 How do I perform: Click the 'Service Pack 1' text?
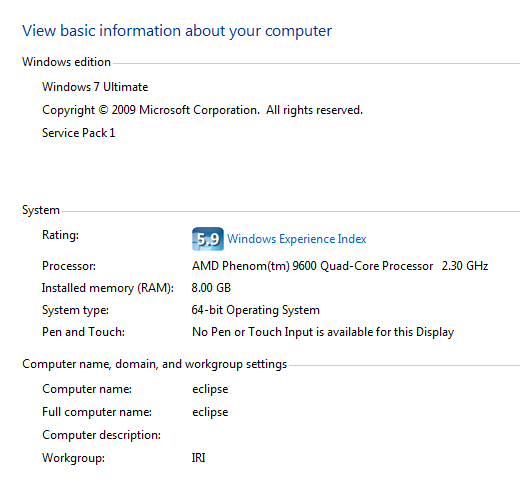(79, 133)
